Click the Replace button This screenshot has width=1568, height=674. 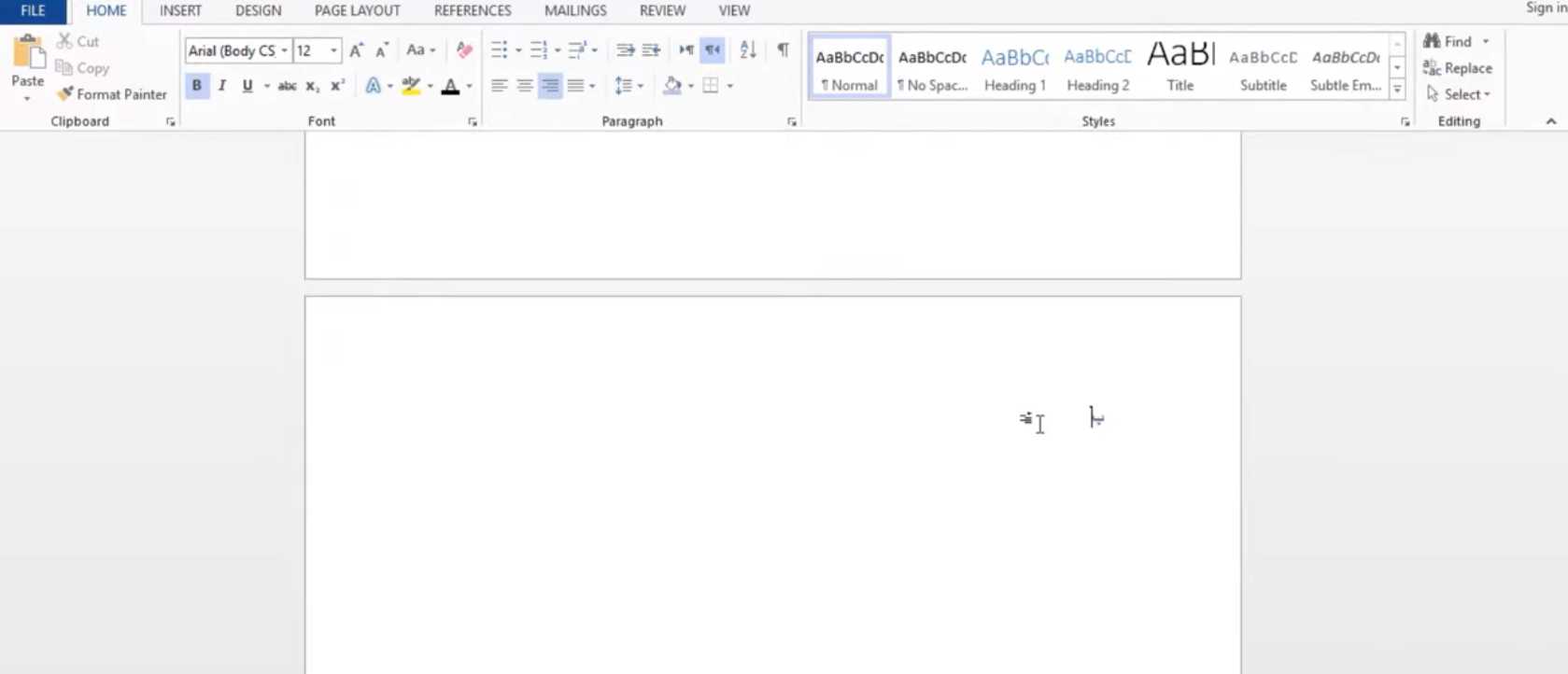[1457, 68]
